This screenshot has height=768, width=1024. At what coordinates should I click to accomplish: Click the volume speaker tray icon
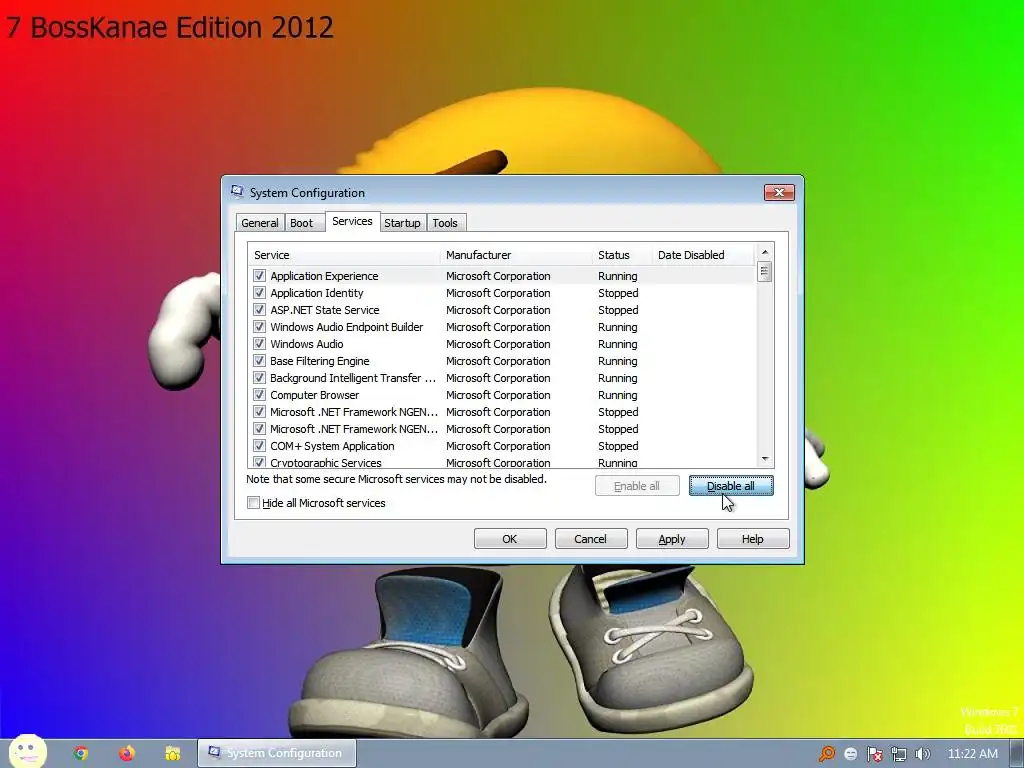922,754
